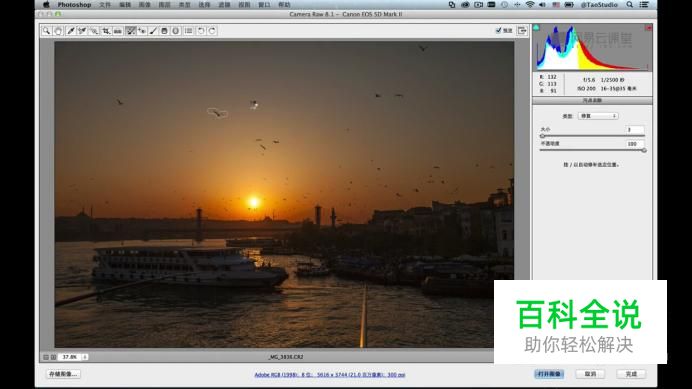Pick the White Balance eyedropper tool
Viewport: 692px width, 389px height.
pyautogui.click(x=71, y=31)
